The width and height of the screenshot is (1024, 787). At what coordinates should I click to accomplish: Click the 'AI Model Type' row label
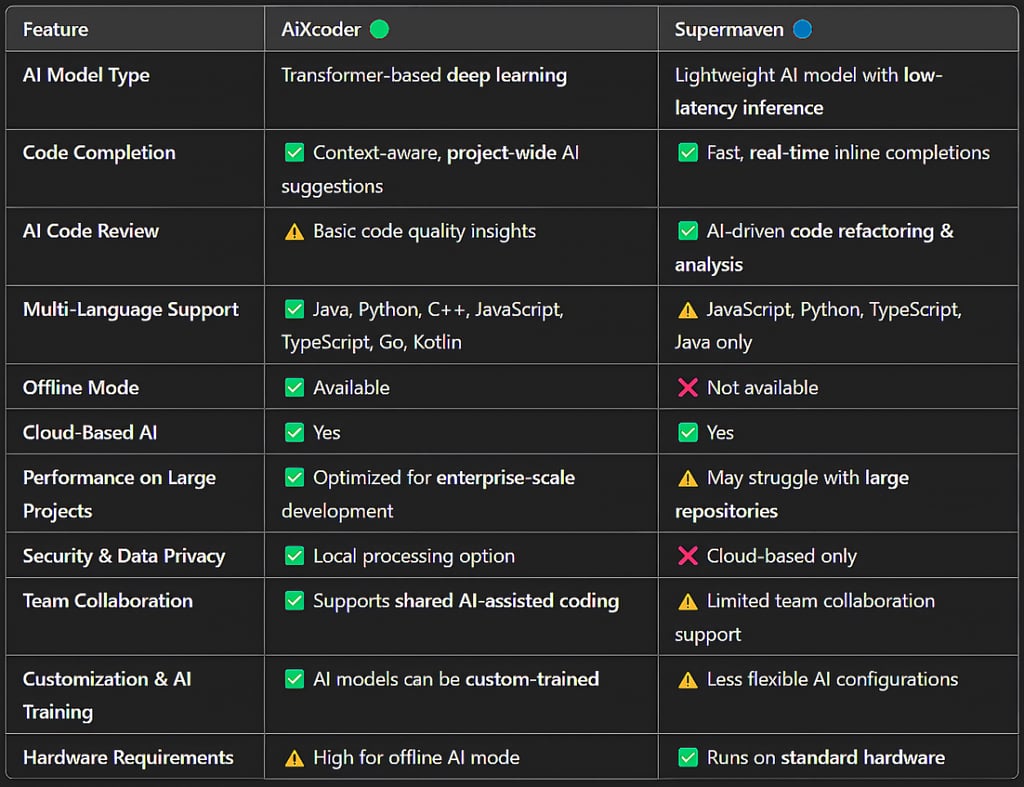click(86, 76)
